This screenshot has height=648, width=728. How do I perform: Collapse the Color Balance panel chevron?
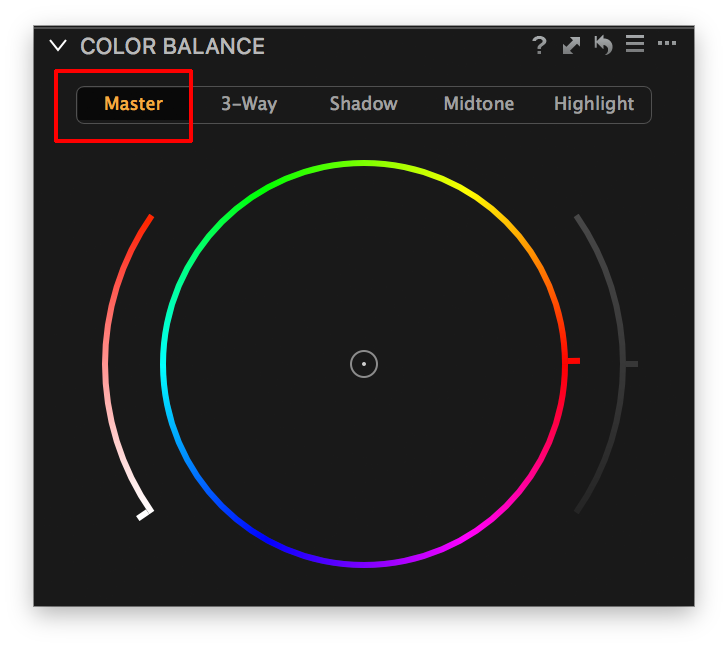[x=58, y=45]
